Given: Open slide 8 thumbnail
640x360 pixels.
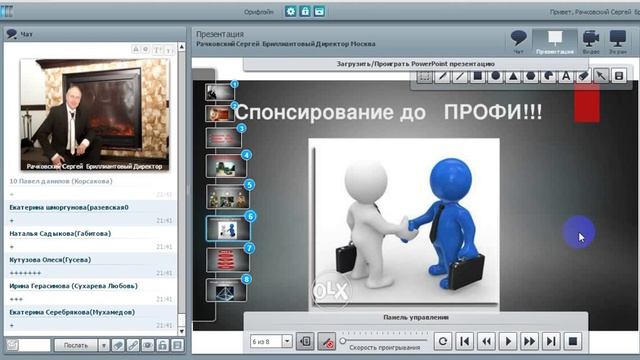Looking at the screenshot, I should [x=227, y=290].
